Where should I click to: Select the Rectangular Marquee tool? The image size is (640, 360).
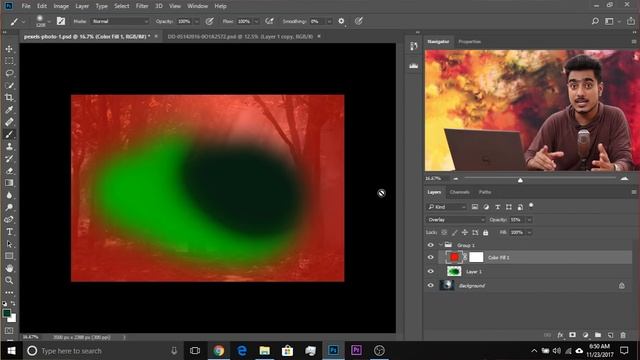click(x=9, y=61)
